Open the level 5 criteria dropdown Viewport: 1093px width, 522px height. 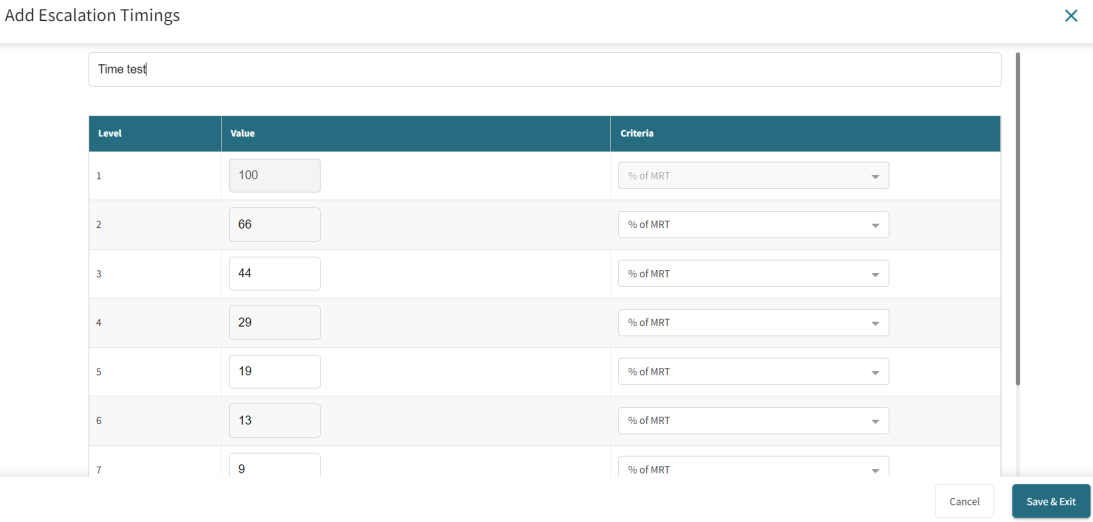point(753,371)
